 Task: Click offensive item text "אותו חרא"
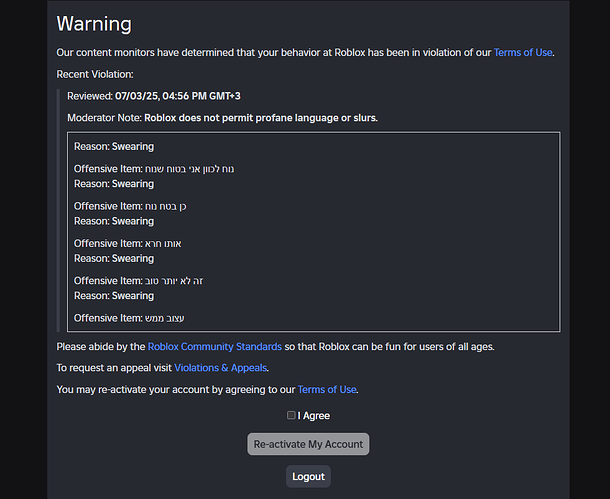click(163, 243)
